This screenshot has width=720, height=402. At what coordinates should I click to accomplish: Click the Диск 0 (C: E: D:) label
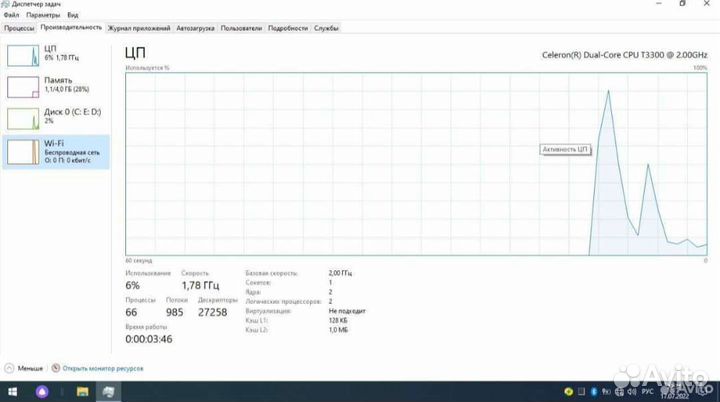click(73, 112)
